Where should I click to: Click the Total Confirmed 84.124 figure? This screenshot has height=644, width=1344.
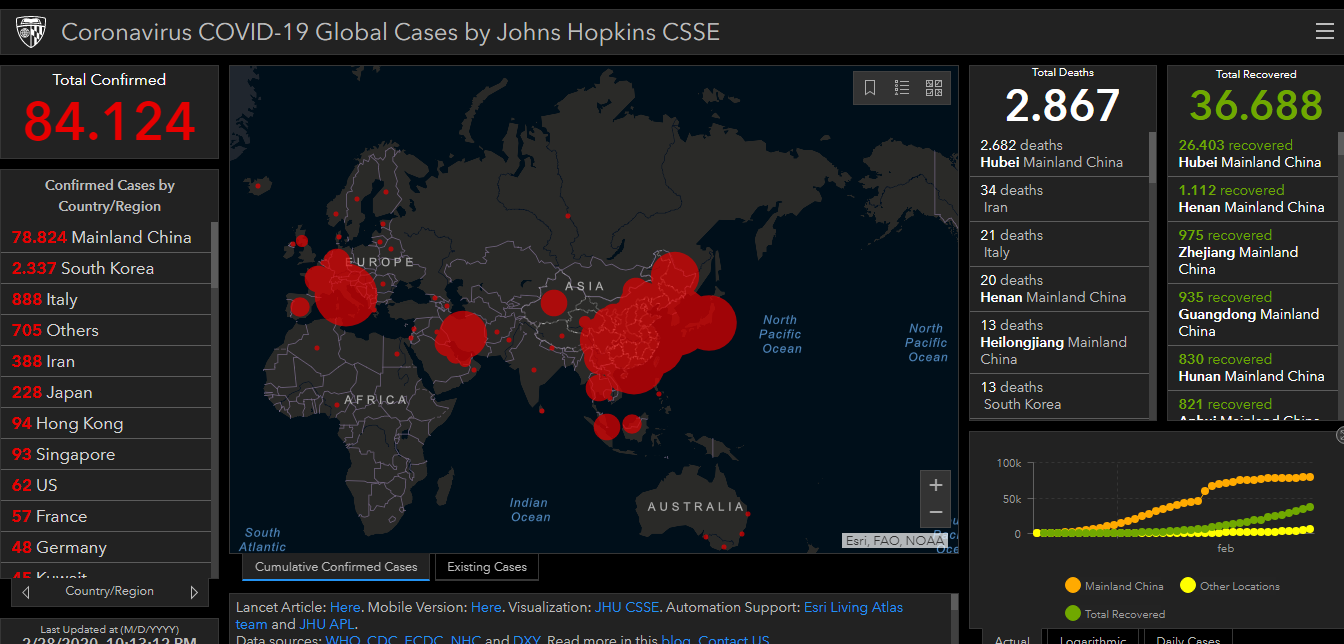coord(109,122)
